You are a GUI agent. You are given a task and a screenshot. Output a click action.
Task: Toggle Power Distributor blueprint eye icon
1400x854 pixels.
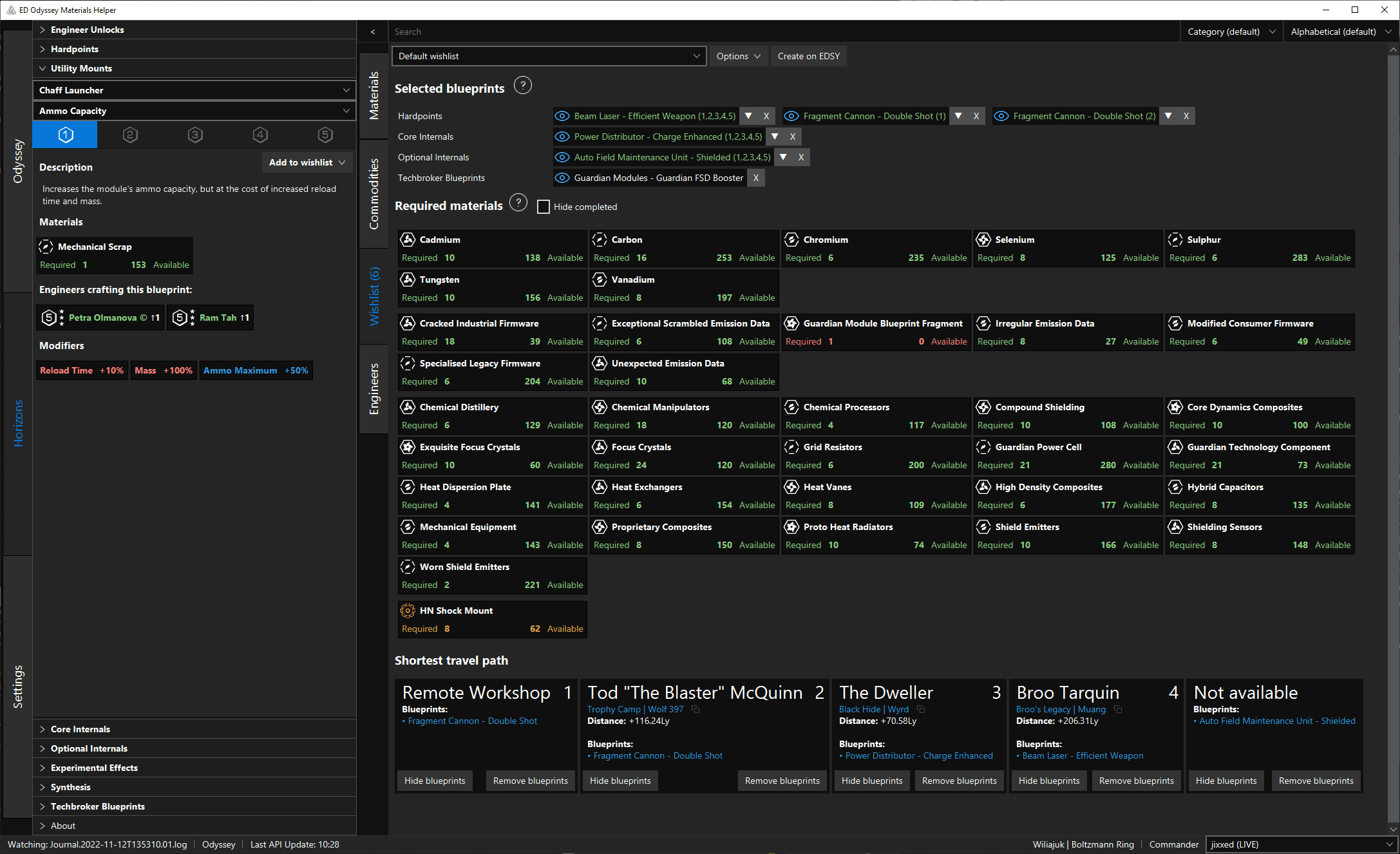[x=562, y=137]
